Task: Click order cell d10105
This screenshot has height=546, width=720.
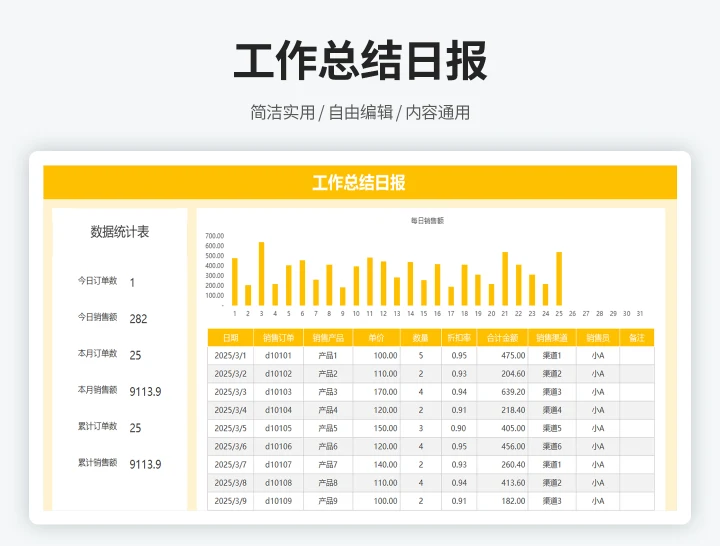Action: [278, 428]
